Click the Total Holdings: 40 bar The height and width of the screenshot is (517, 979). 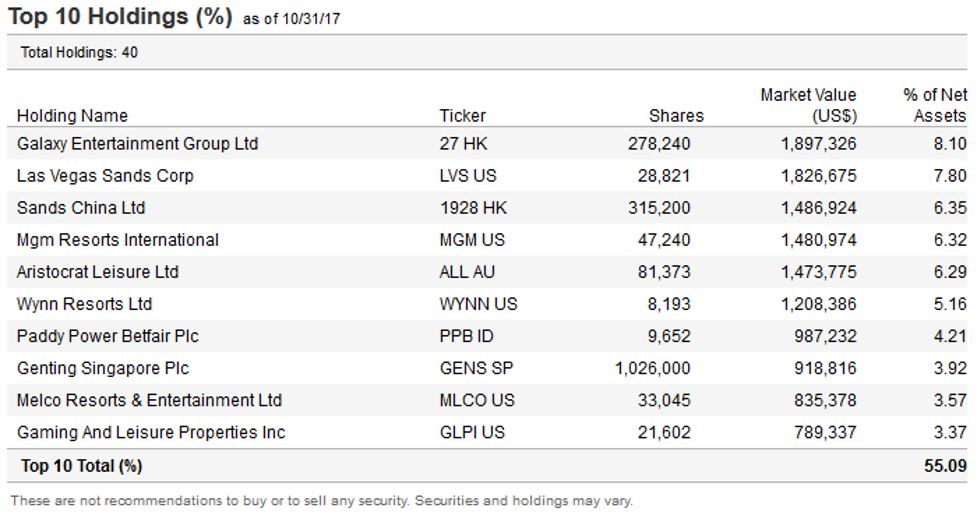tap(79, 53)
